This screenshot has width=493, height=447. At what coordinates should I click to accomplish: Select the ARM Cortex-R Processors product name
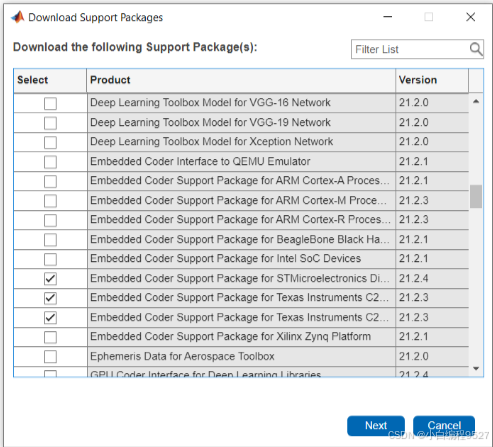(x=240, y=220)
